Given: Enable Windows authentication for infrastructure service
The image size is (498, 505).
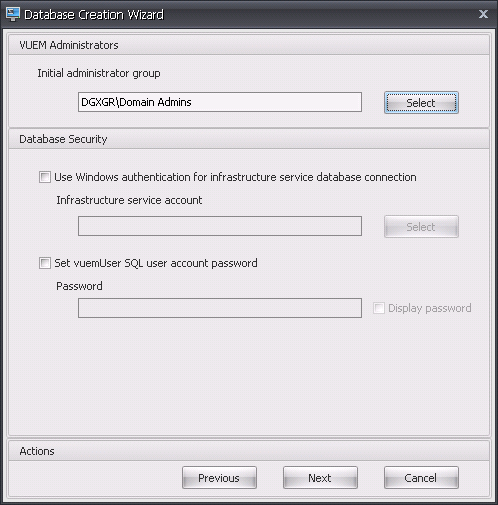Looking at the screenshot, I should click(x=45, y=177).
